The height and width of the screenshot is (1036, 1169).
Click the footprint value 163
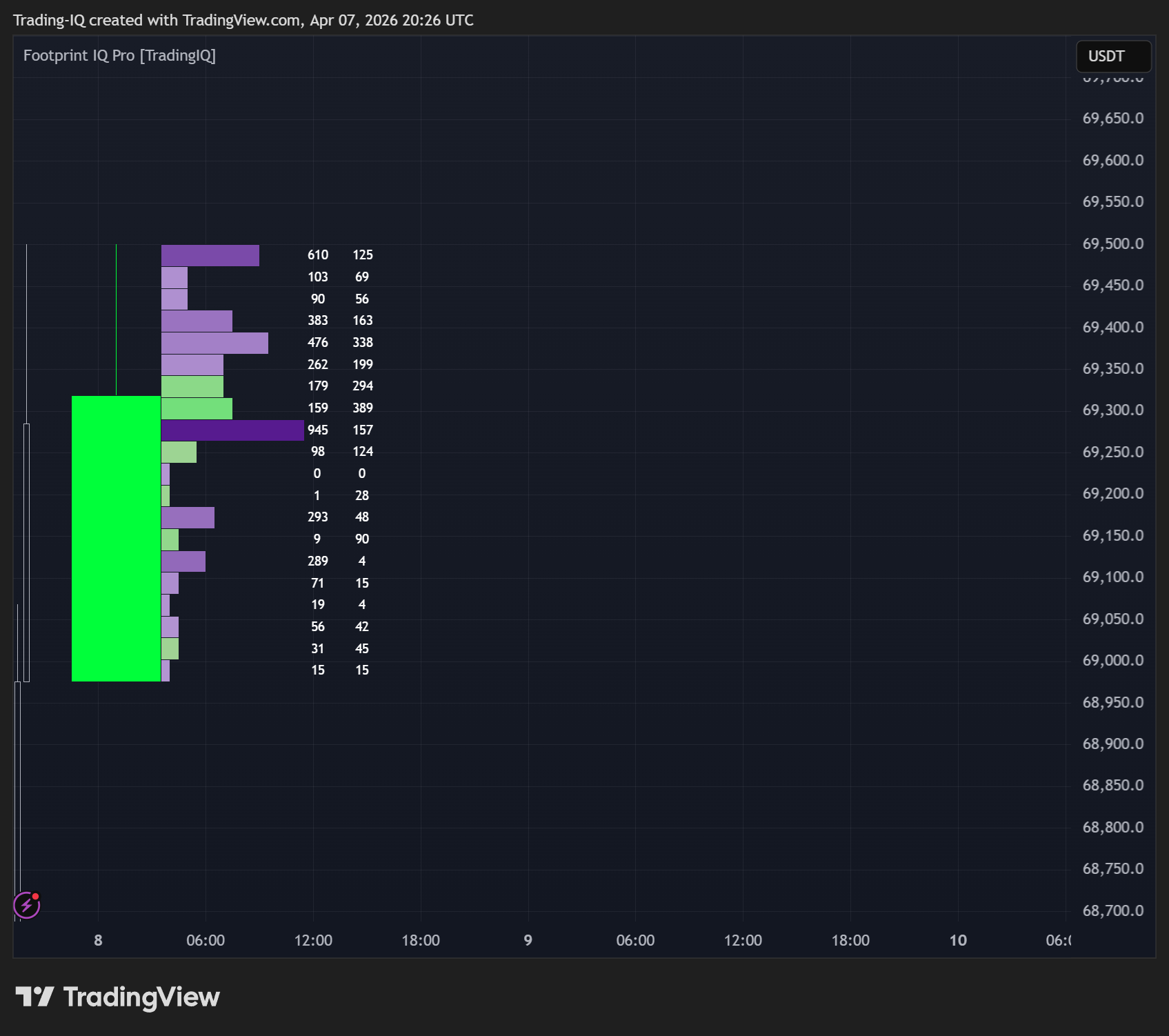[x=363, y=321]
